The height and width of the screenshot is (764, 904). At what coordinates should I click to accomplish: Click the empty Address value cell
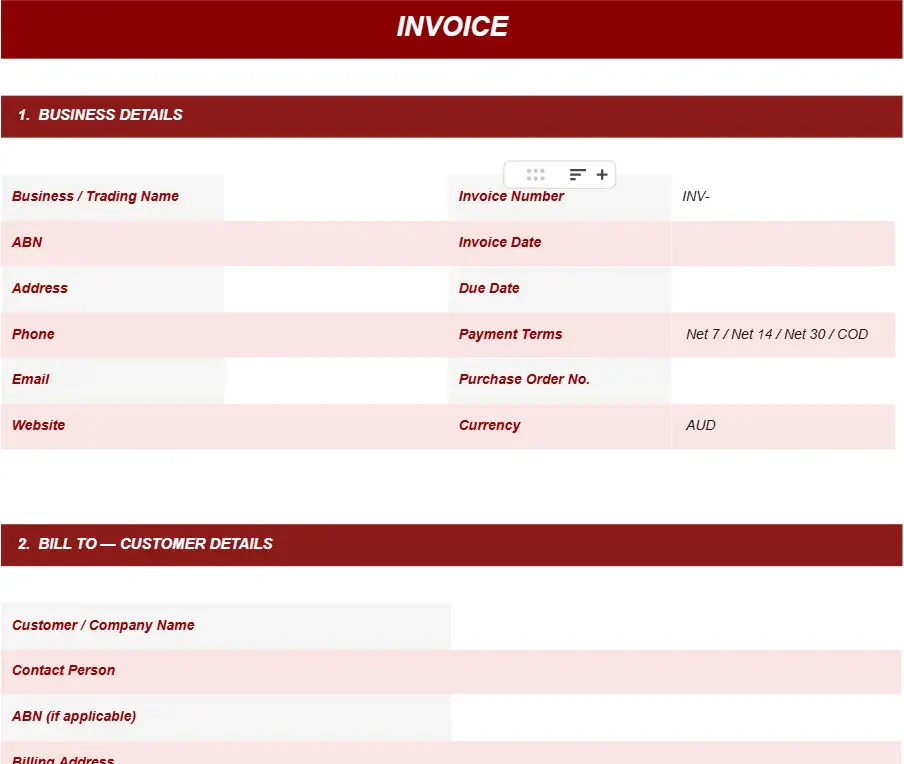click(x=336, y=289)
